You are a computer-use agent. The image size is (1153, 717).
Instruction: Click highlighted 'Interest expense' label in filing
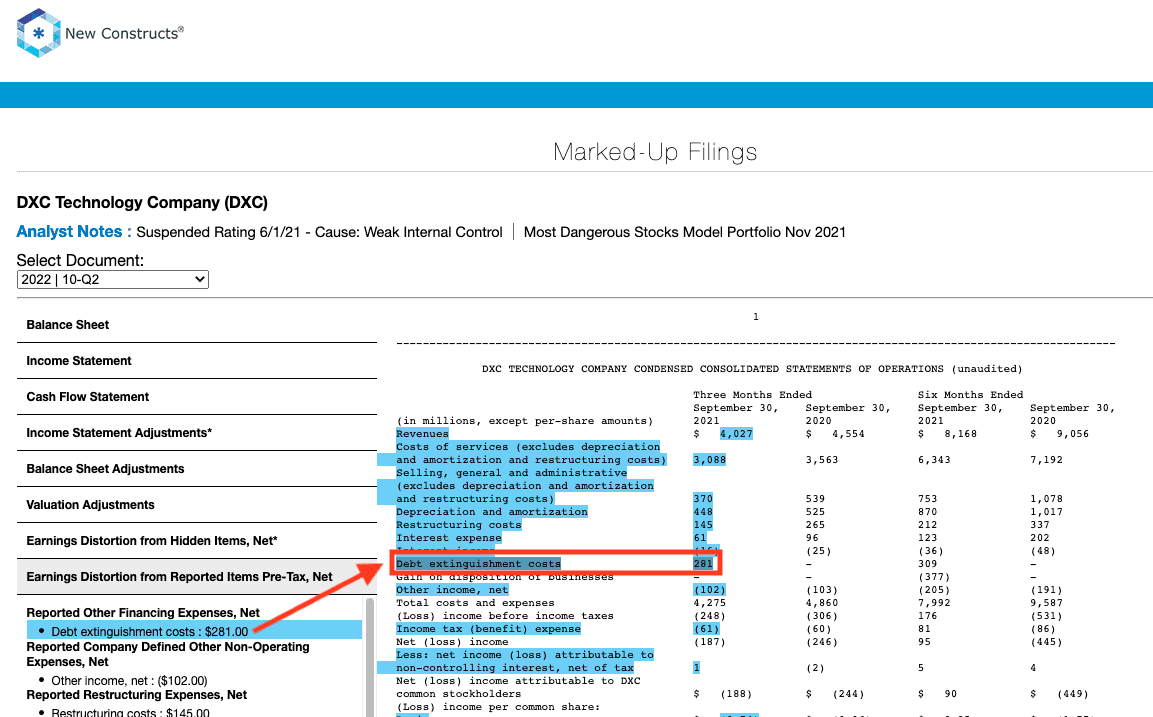449,538
